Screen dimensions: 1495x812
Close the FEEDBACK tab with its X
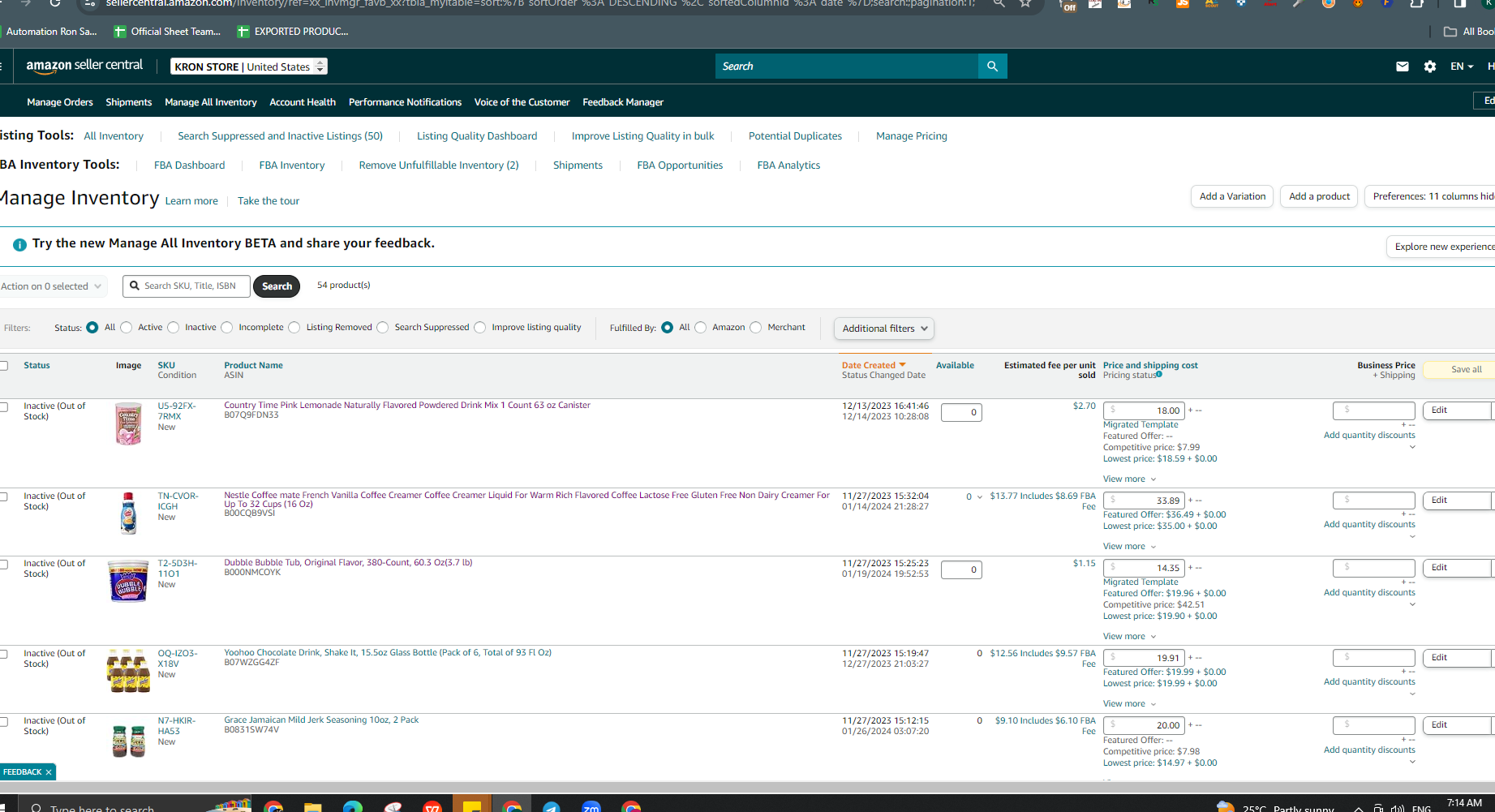[x=49, y=772]
